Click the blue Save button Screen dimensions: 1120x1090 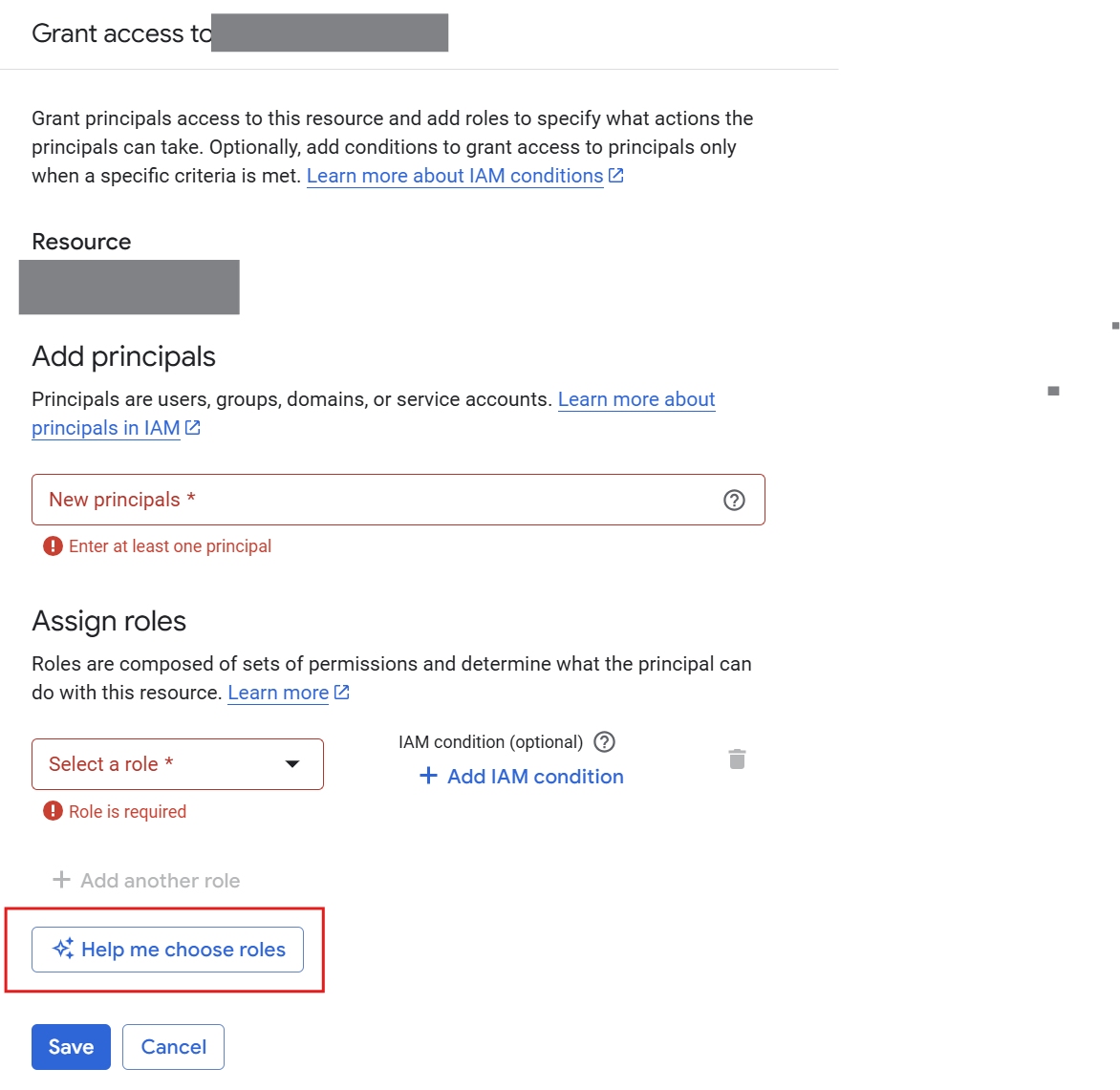pos(71,1047)
